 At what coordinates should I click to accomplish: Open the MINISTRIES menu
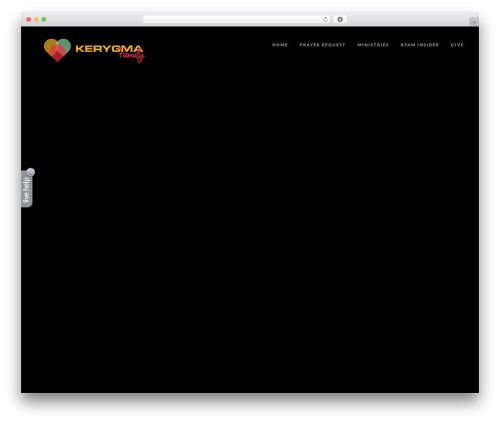coord(373,45)
